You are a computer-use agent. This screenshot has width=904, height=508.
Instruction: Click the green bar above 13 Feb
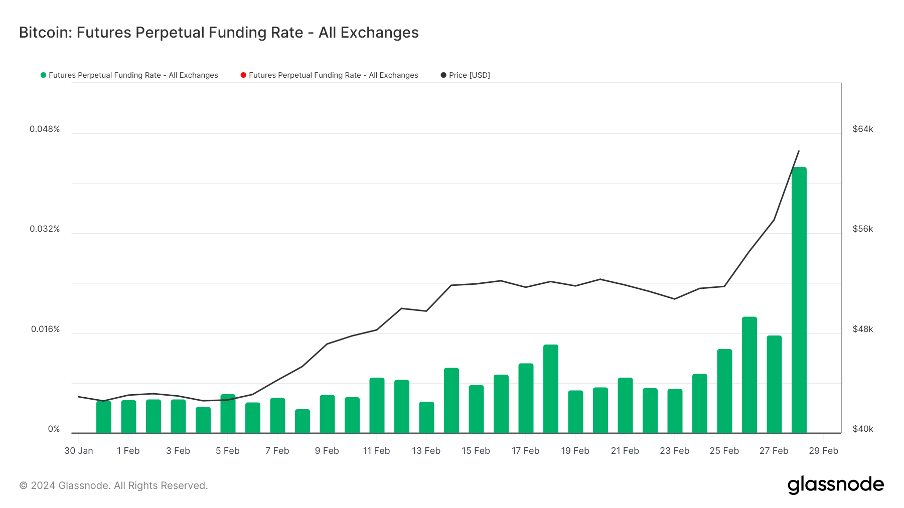[427, 417]
